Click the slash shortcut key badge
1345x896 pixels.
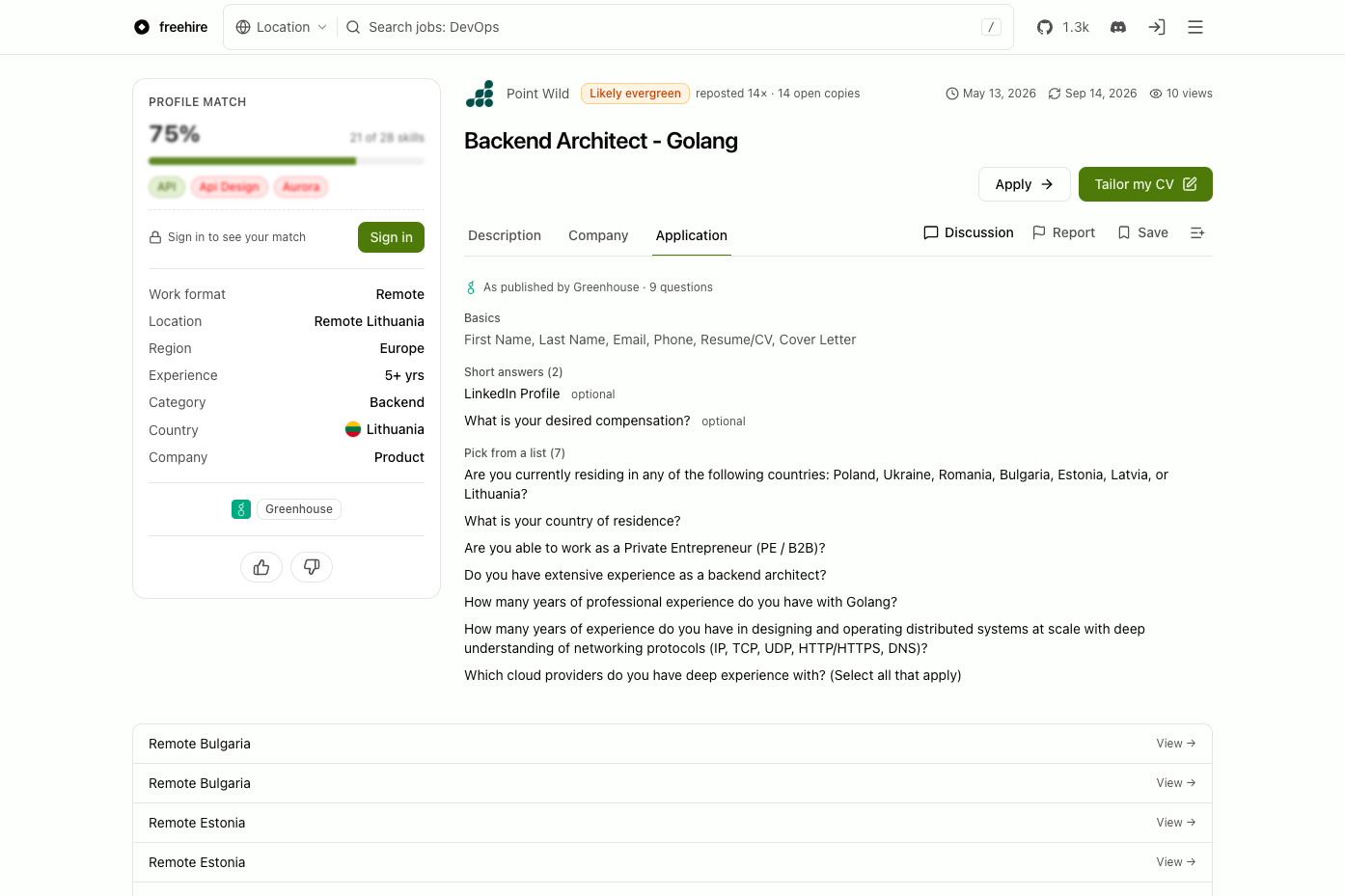991,27
